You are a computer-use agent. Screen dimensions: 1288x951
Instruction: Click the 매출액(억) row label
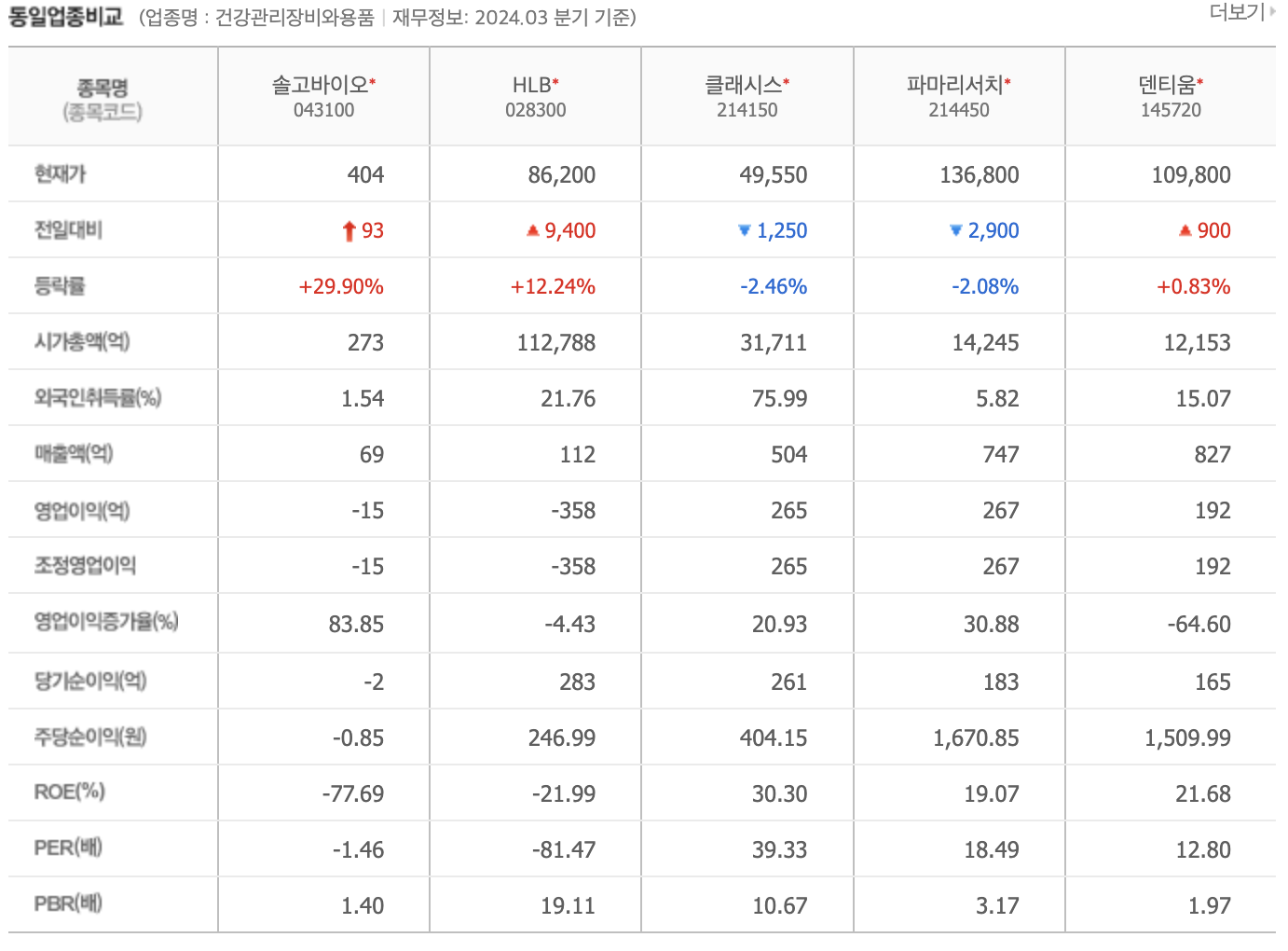pos(74,454)
